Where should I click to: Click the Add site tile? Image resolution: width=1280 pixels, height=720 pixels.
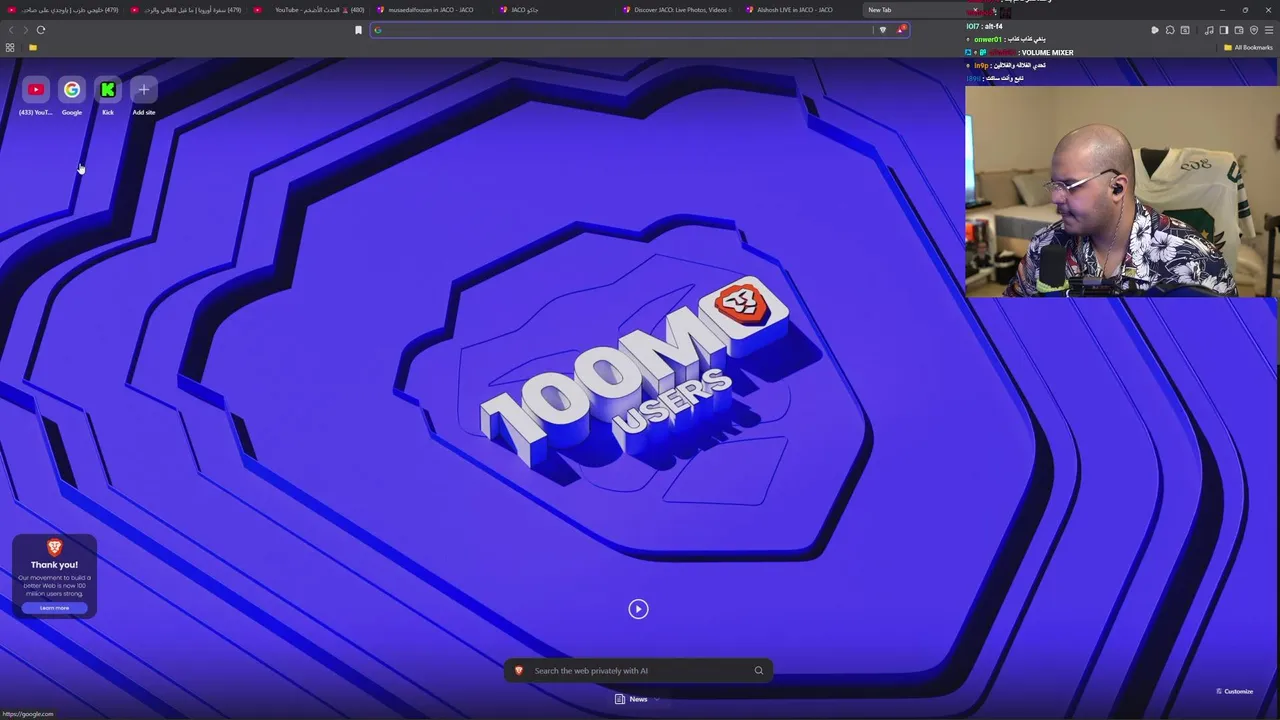point(143,91)
